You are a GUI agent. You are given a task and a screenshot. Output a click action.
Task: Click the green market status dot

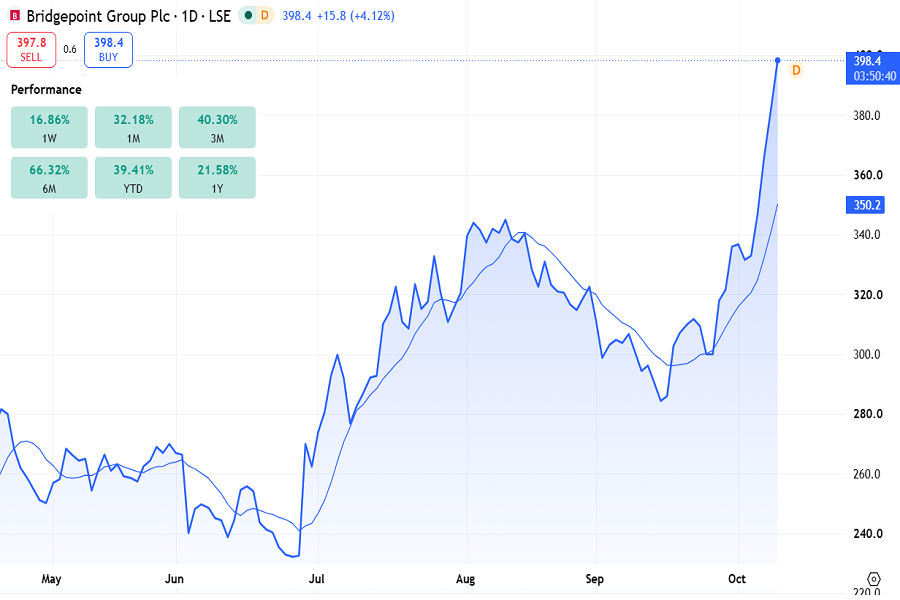click(249, 16)
